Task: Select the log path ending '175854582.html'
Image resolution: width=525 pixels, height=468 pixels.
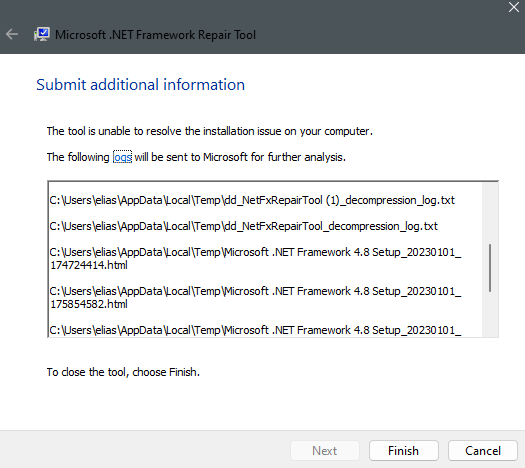Action: click(255, 298)
